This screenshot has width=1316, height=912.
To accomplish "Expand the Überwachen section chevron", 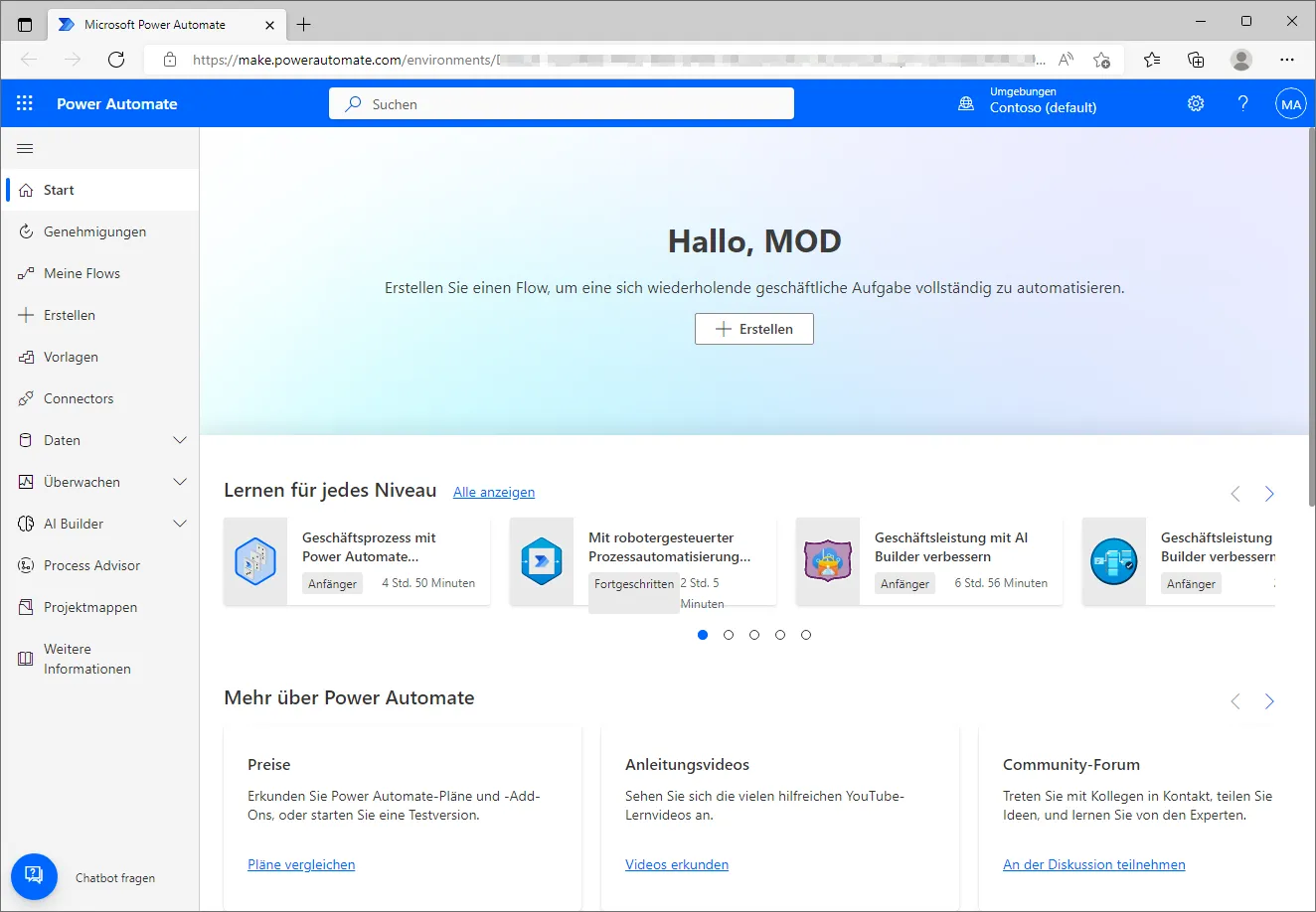I will coord(180,482).
